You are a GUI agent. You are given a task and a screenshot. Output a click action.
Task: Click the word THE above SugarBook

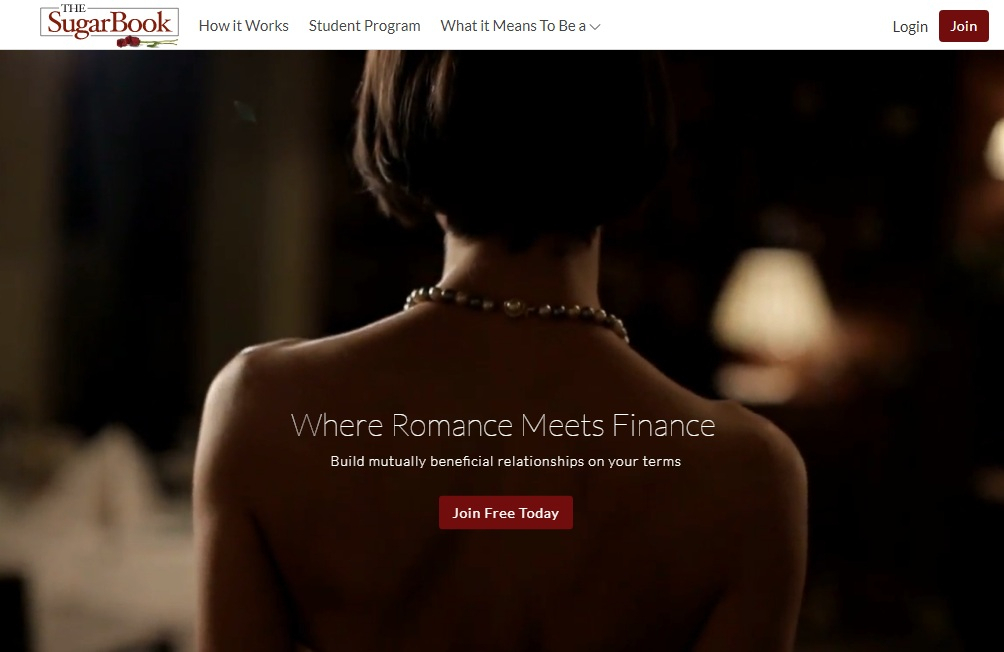pyautogui.click(x=74, y=8)
